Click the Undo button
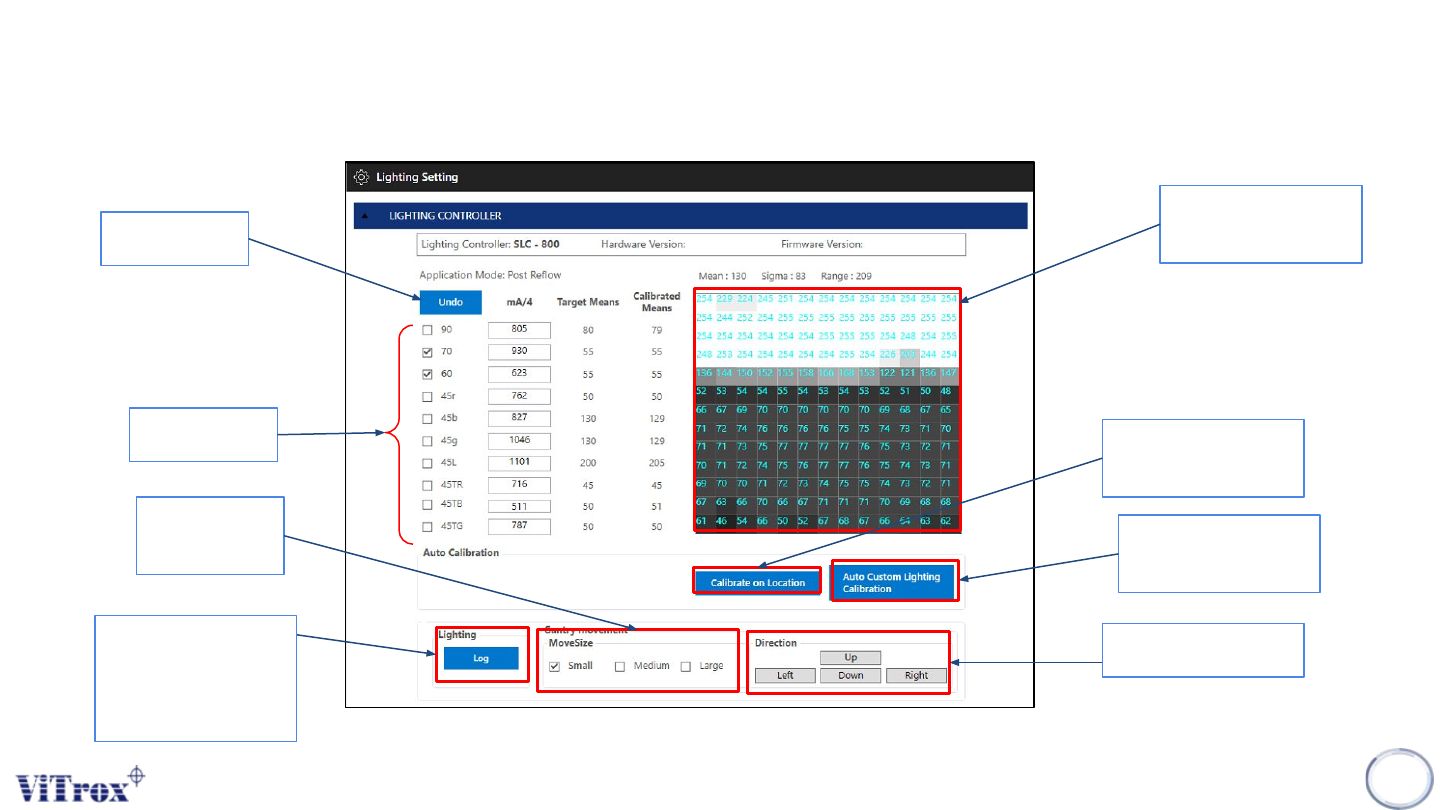Screen dimensions: 1440x810 click(450, 302)
